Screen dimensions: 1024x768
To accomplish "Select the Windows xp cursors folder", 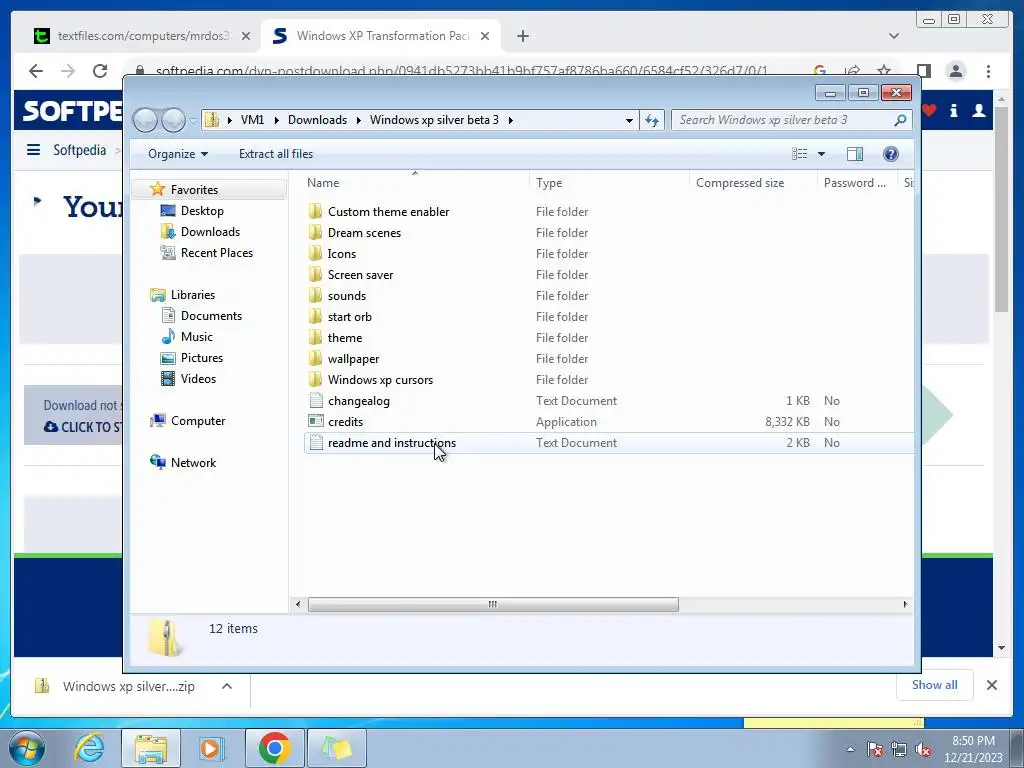I will coord(380,379).
